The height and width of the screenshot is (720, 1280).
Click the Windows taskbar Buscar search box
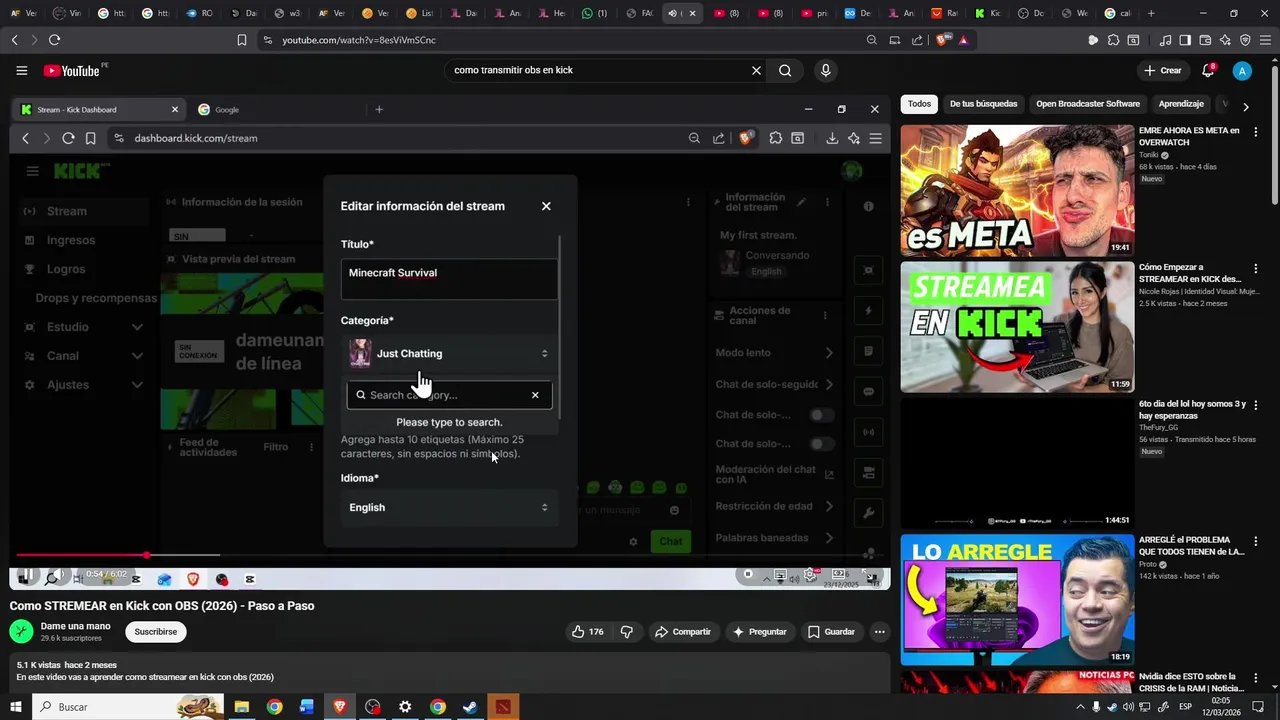(128, 707)
